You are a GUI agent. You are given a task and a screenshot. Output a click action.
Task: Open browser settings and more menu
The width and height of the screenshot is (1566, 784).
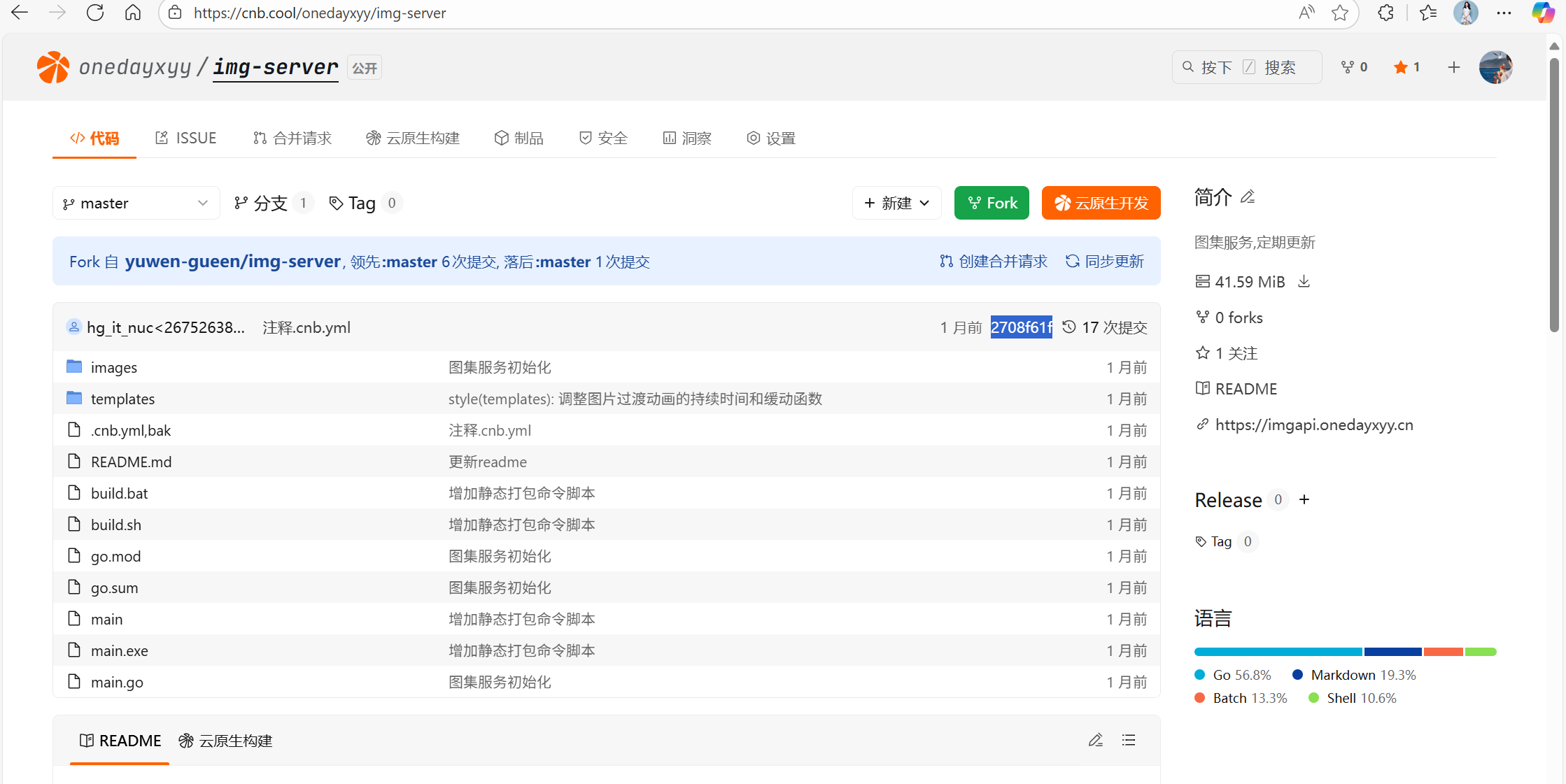point(1503,13)
